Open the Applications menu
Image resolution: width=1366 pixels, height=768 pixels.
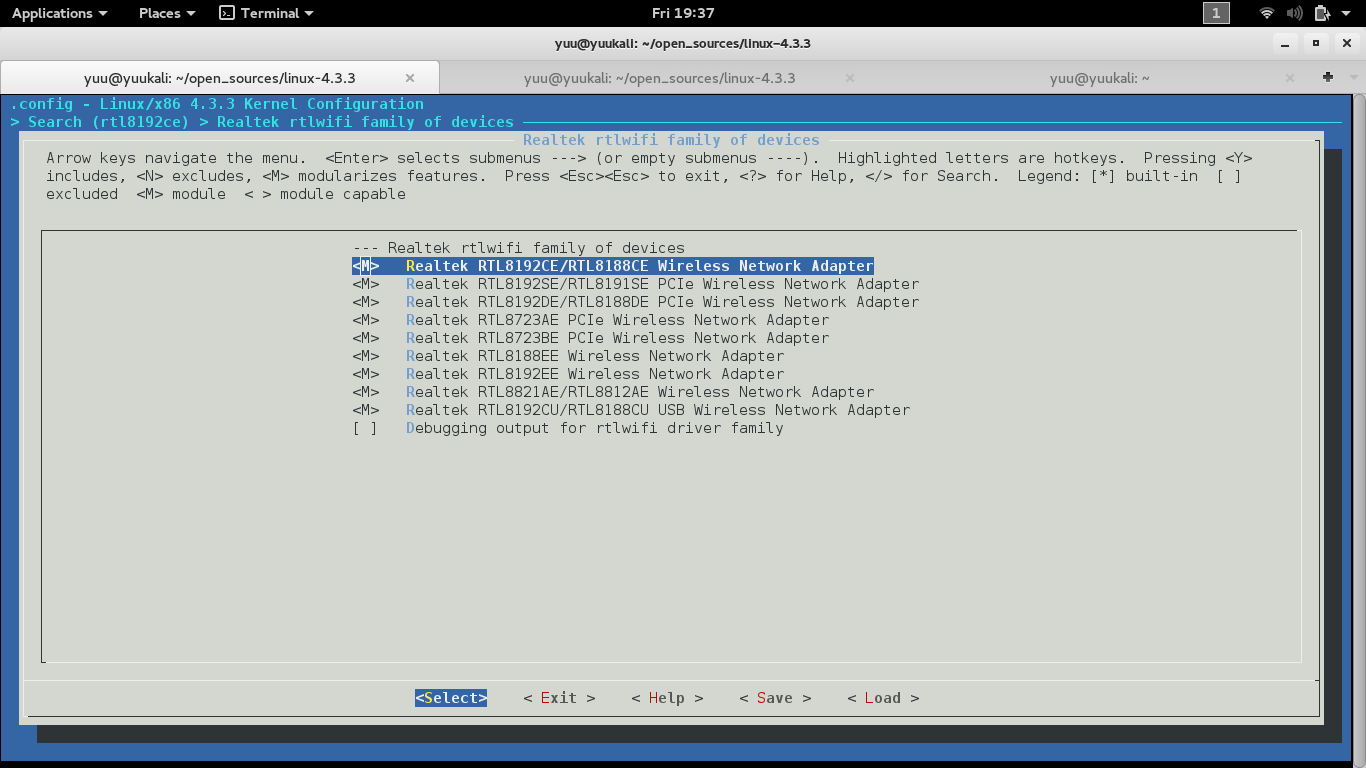(x=59, y=13)
